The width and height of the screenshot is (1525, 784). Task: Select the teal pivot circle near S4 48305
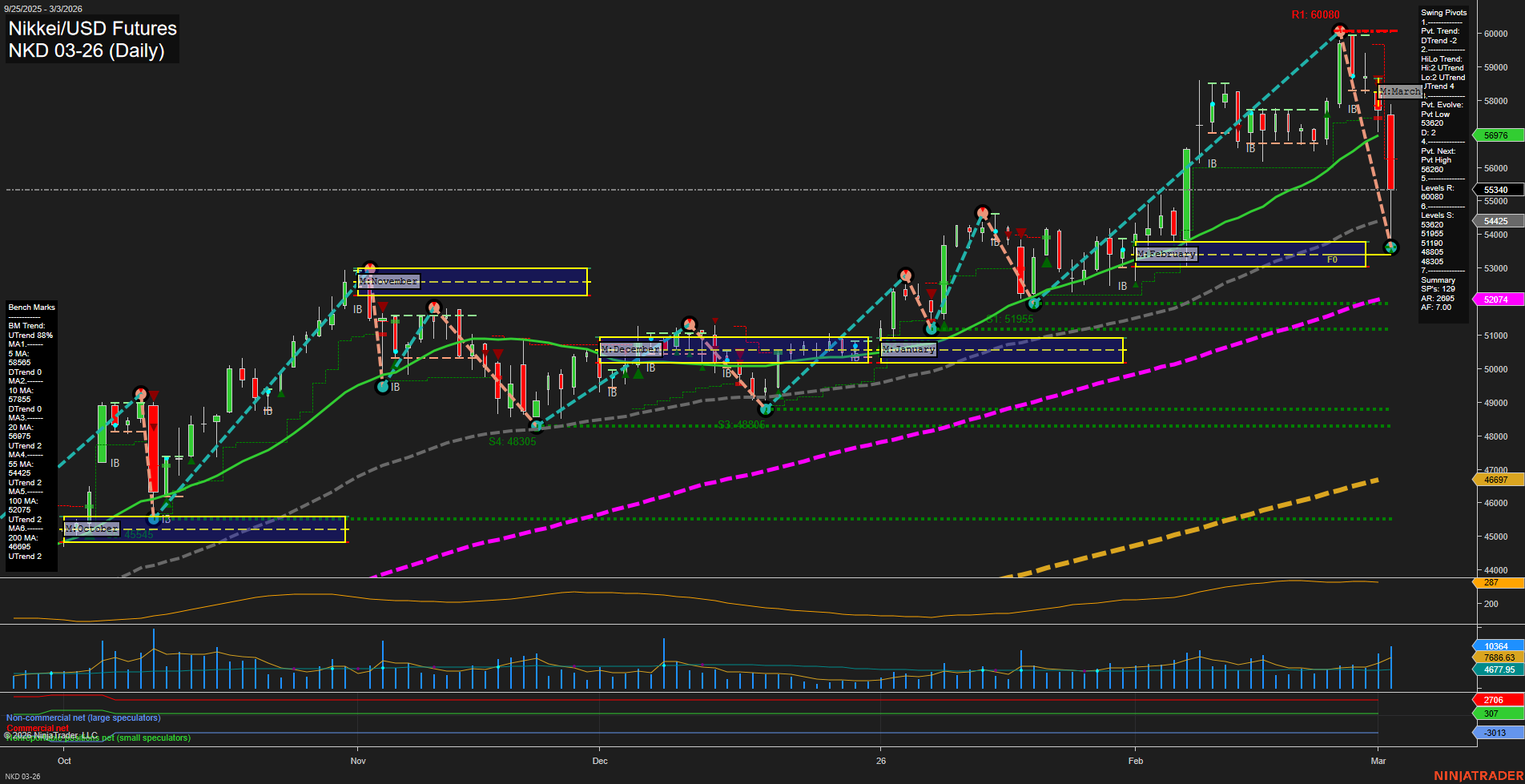click(x=536, y=427)
